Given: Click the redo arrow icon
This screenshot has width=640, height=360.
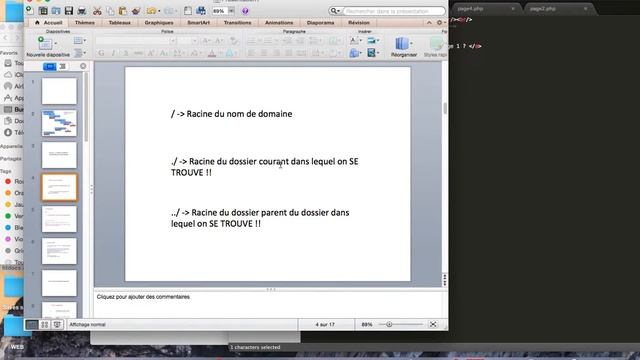Looking at the screenshot, I should point(168,11).
